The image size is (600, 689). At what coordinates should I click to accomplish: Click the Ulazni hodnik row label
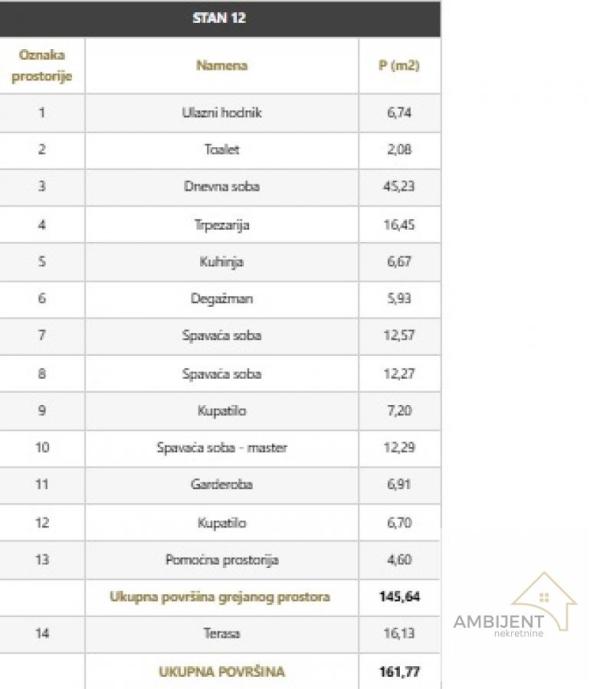coord(222,113)
